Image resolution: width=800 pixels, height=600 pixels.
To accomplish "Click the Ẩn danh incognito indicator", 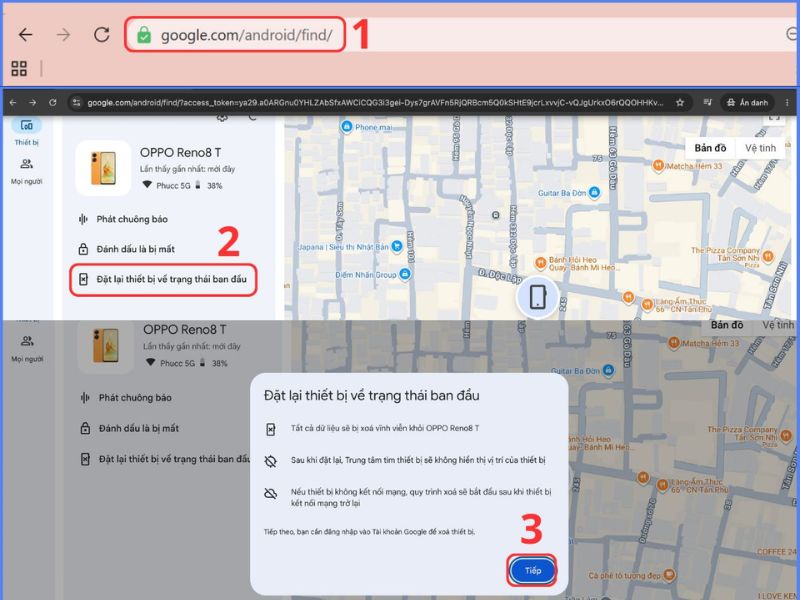I will click(x=747, y=103).
